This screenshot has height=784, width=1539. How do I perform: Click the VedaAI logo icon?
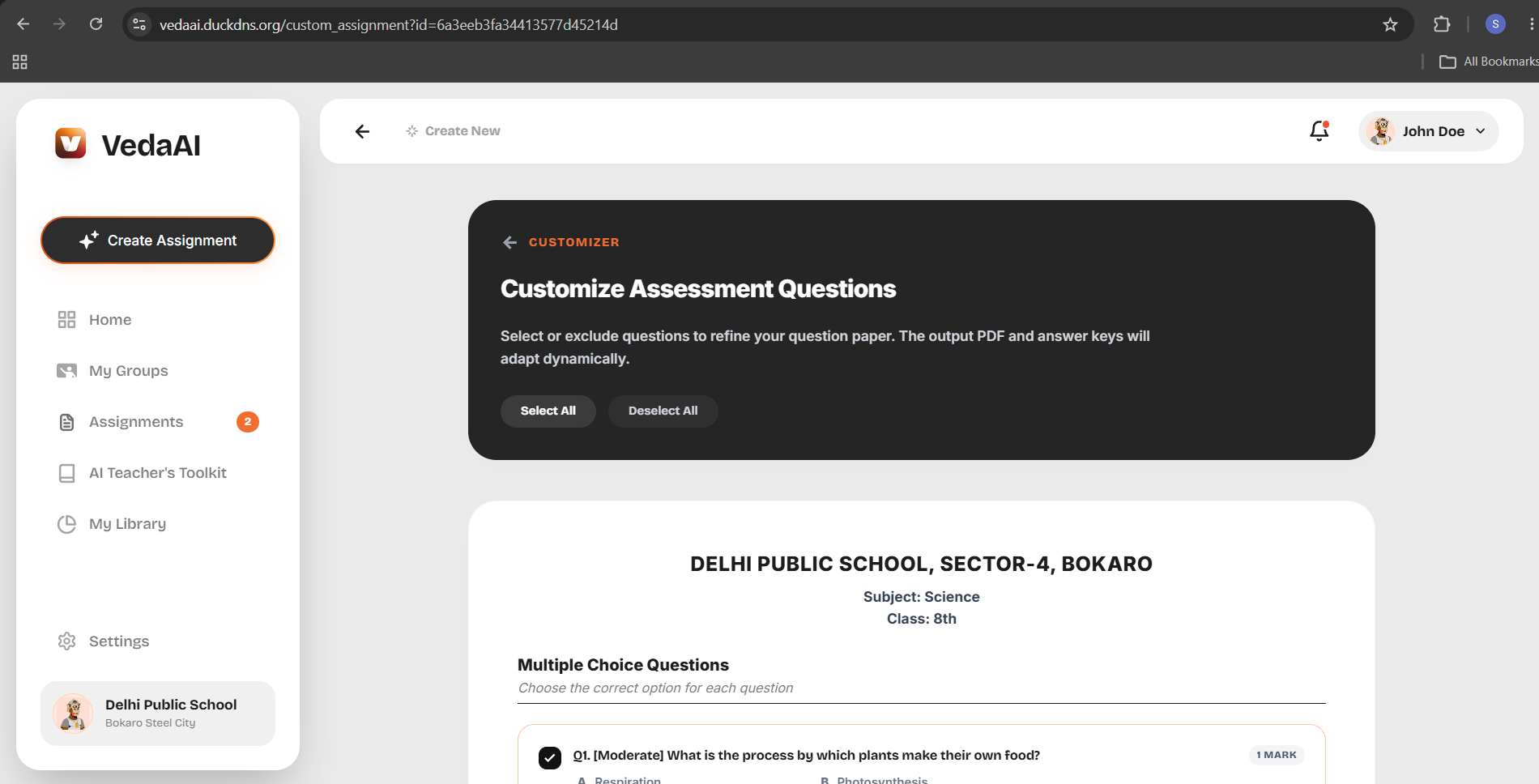pyautogui.click(x=70, y=143)
